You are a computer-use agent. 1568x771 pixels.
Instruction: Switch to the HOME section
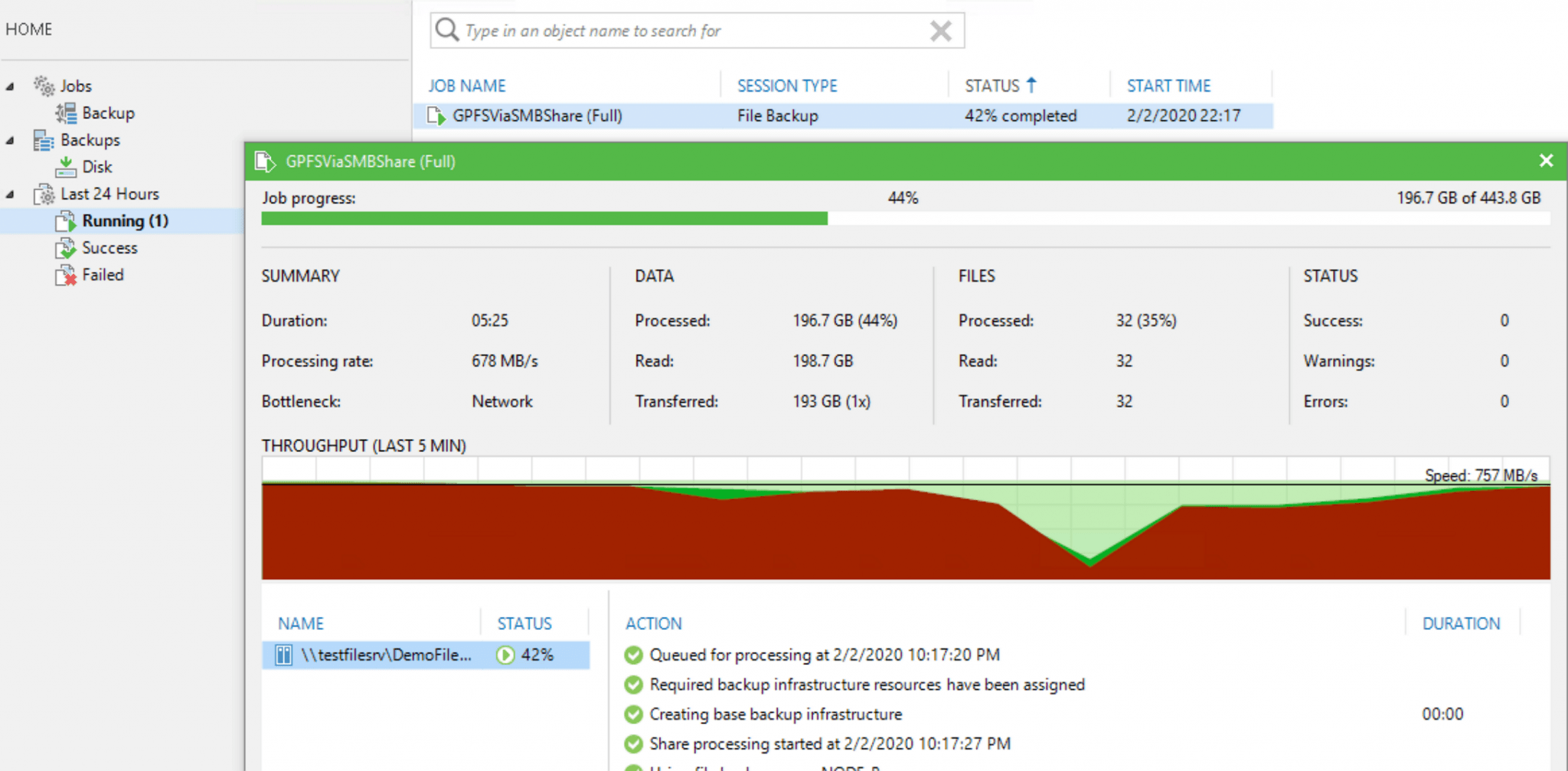click(x=29, y=29)
